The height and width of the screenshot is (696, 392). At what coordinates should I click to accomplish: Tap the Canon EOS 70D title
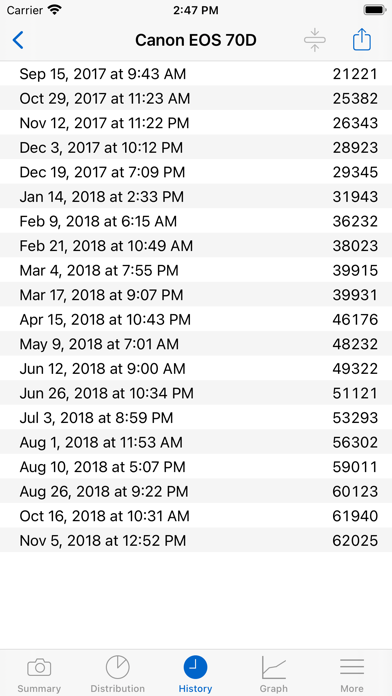tap(196, 40)
